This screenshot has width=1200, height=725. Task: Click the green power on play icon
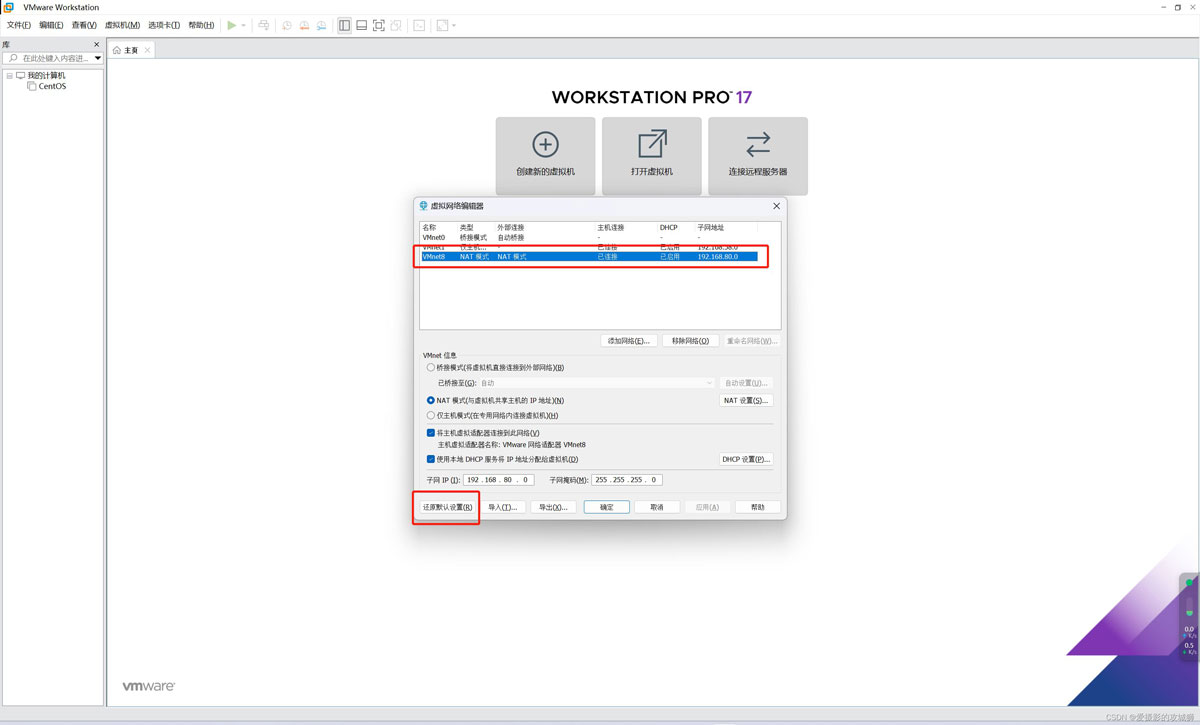coord(232,25)
